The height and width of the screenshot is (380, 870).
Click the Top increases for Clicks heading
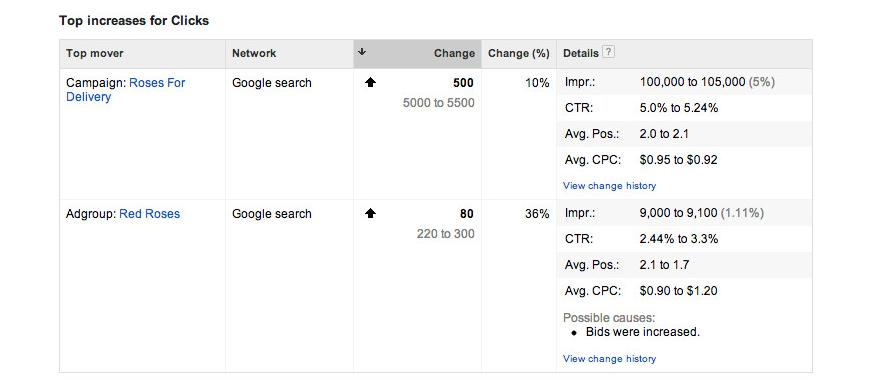tap(134, 21)
